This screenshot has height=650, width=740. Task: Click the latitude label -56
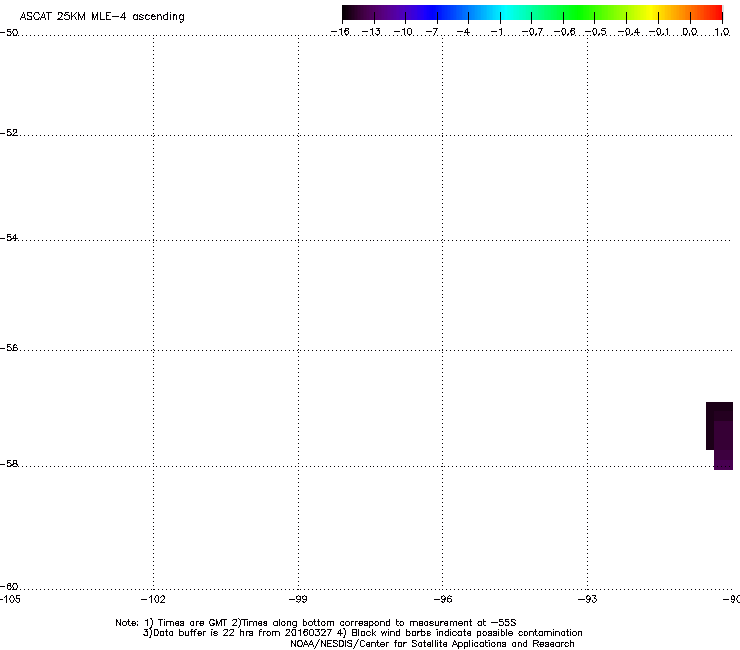tap(9, 348)
